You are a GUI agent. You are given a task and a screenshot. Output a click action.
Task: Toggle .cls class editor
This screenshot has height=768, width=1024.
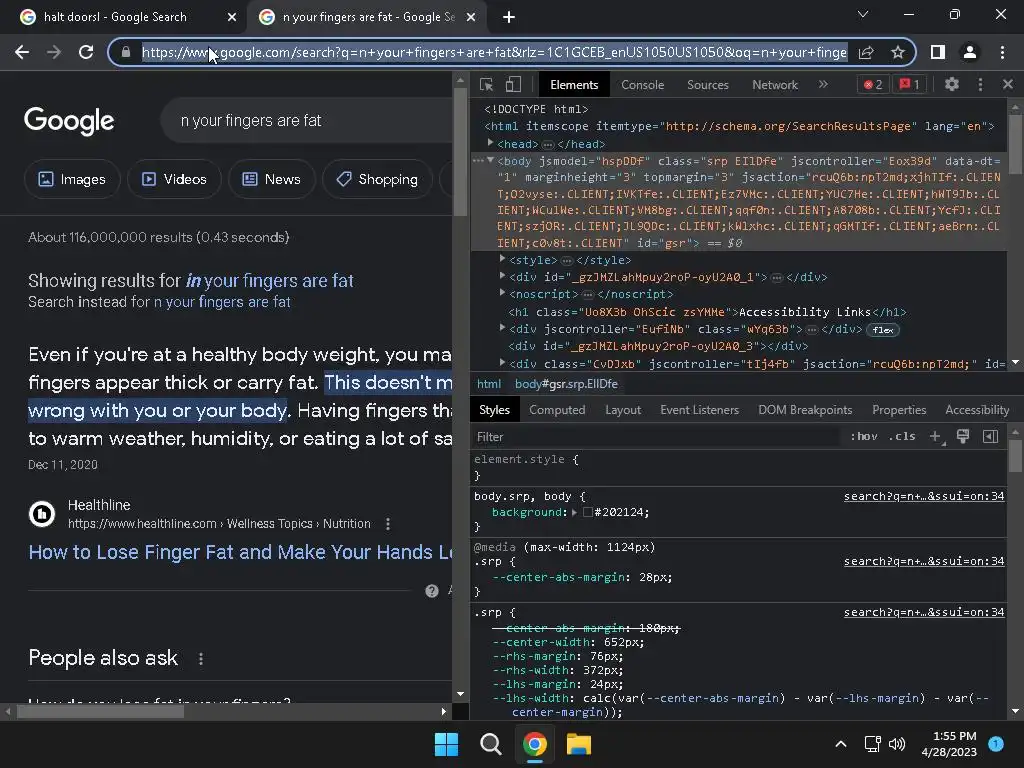click(x=903, y=436)
